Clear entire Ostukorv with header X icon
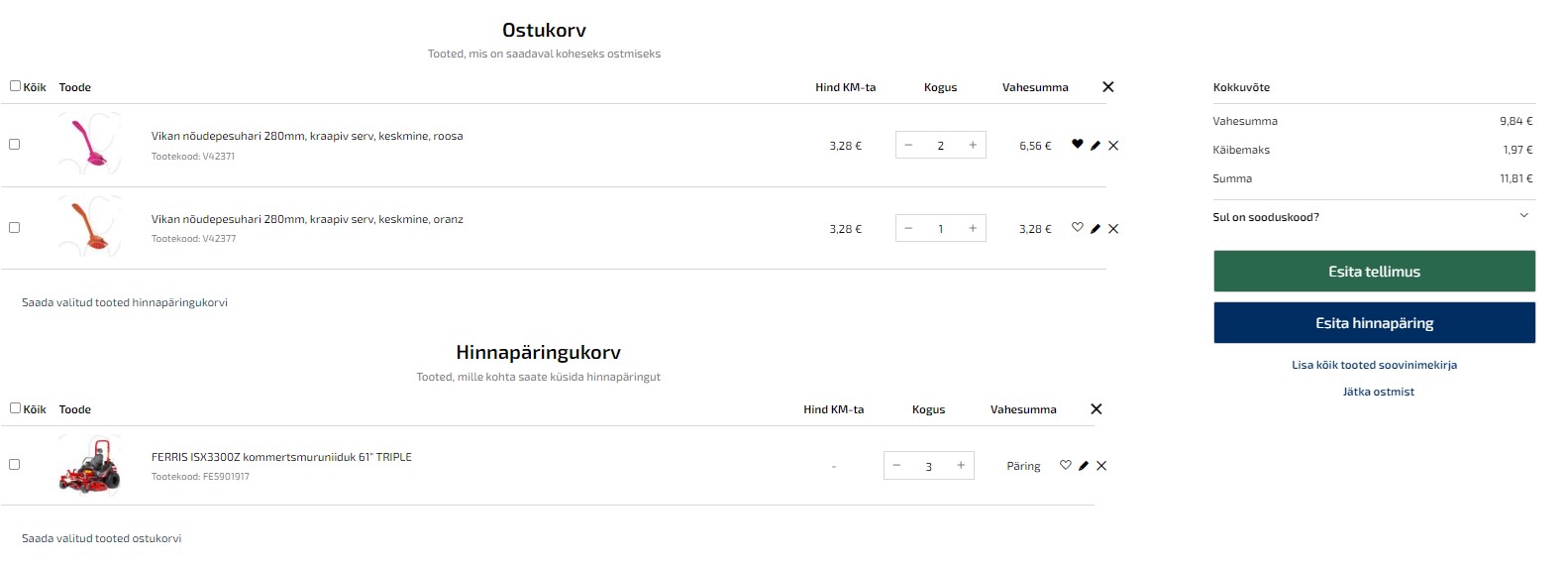 (1108, 87)
